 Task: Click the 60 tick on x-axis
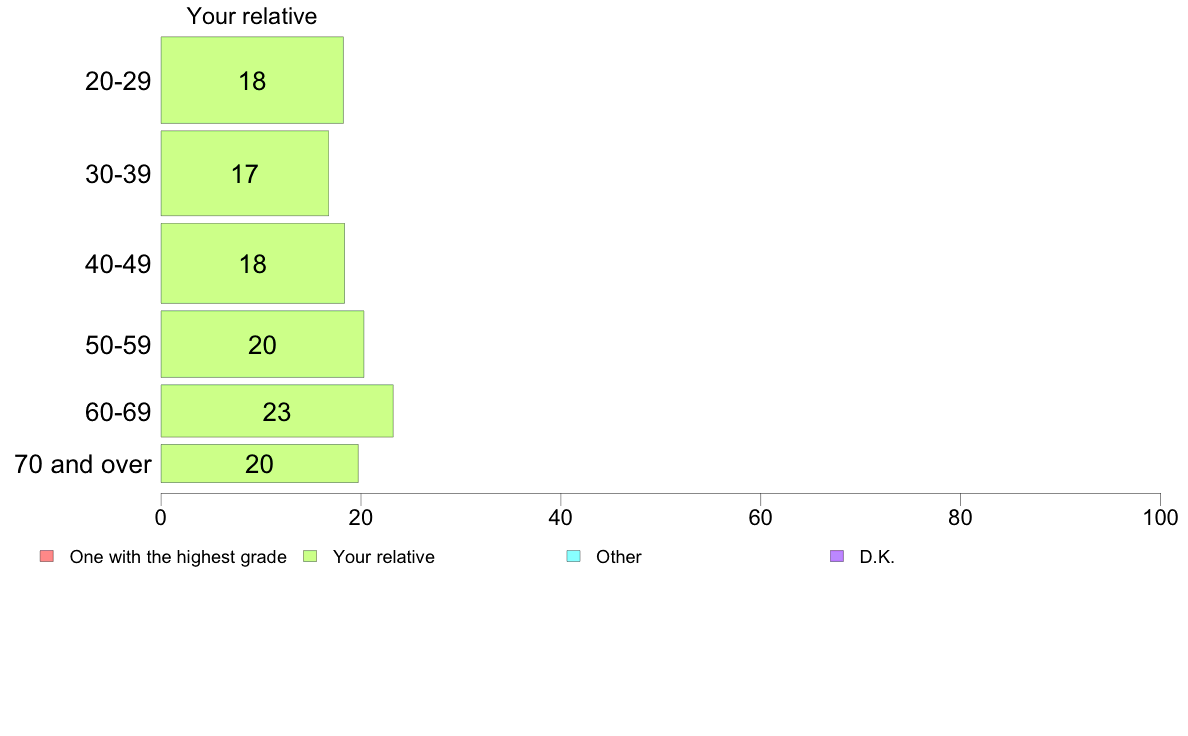click(761, 518)
